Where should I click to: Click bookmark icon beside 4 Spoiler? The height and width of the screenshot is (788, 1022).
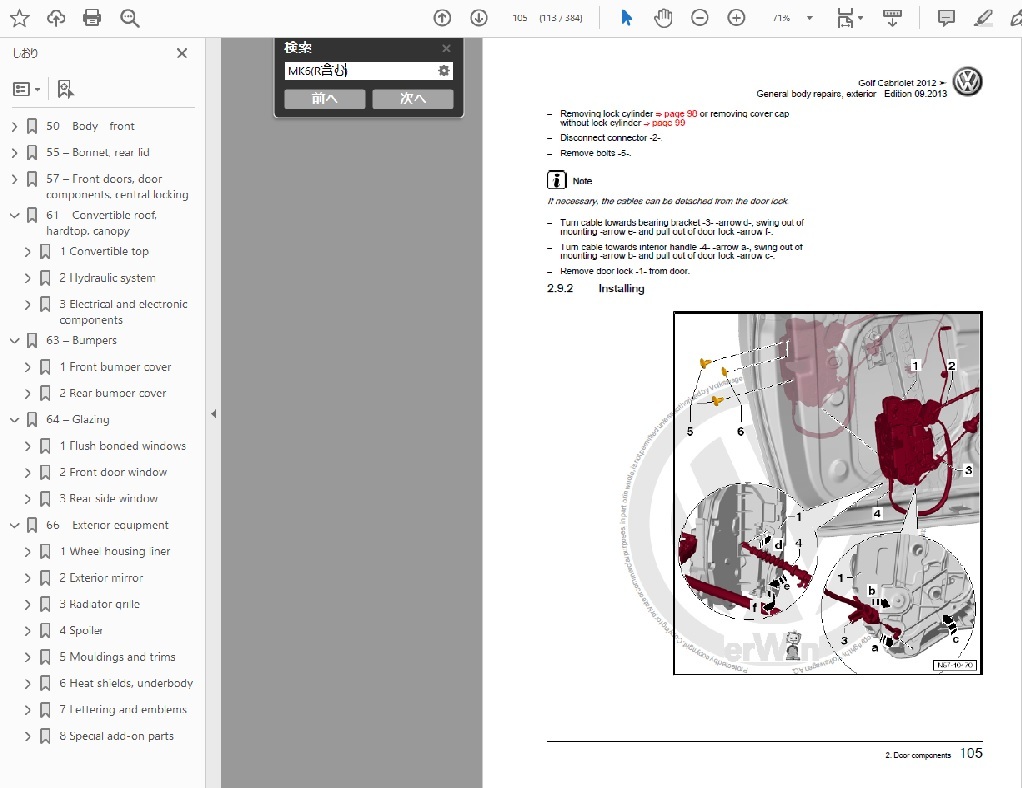click(x=45, y=630)
